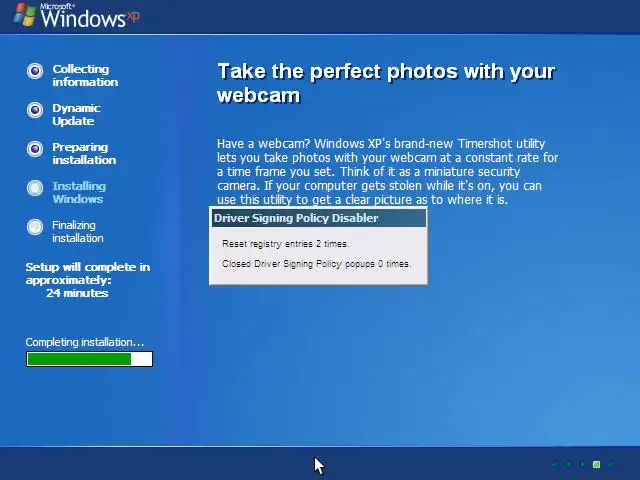The height and width of the screenshot is (480, 640).
Task: Click the Dynamic Update step bullet
Action: [35, 110]
